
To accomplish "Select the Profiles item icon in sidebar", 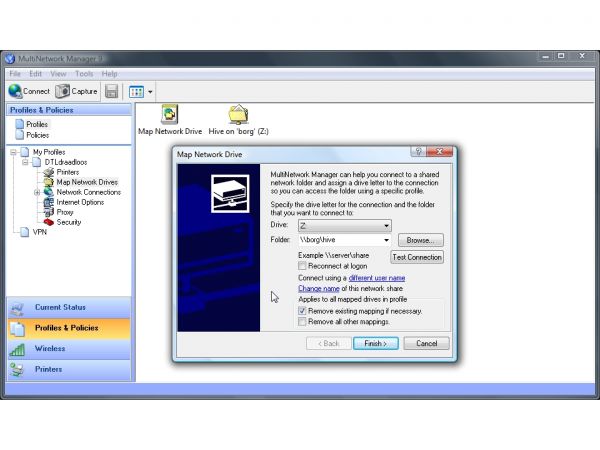I will pos(20,124).
